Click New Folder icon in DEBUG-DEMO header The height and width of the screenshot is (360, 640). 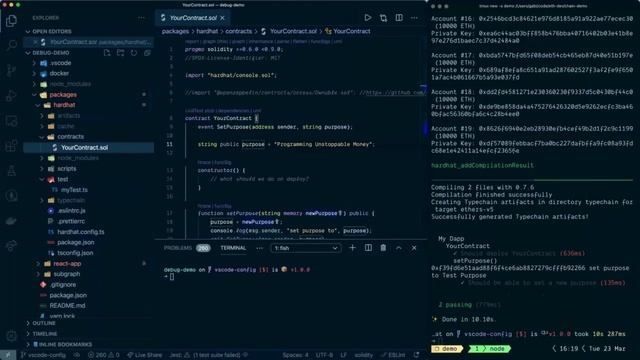120,53
